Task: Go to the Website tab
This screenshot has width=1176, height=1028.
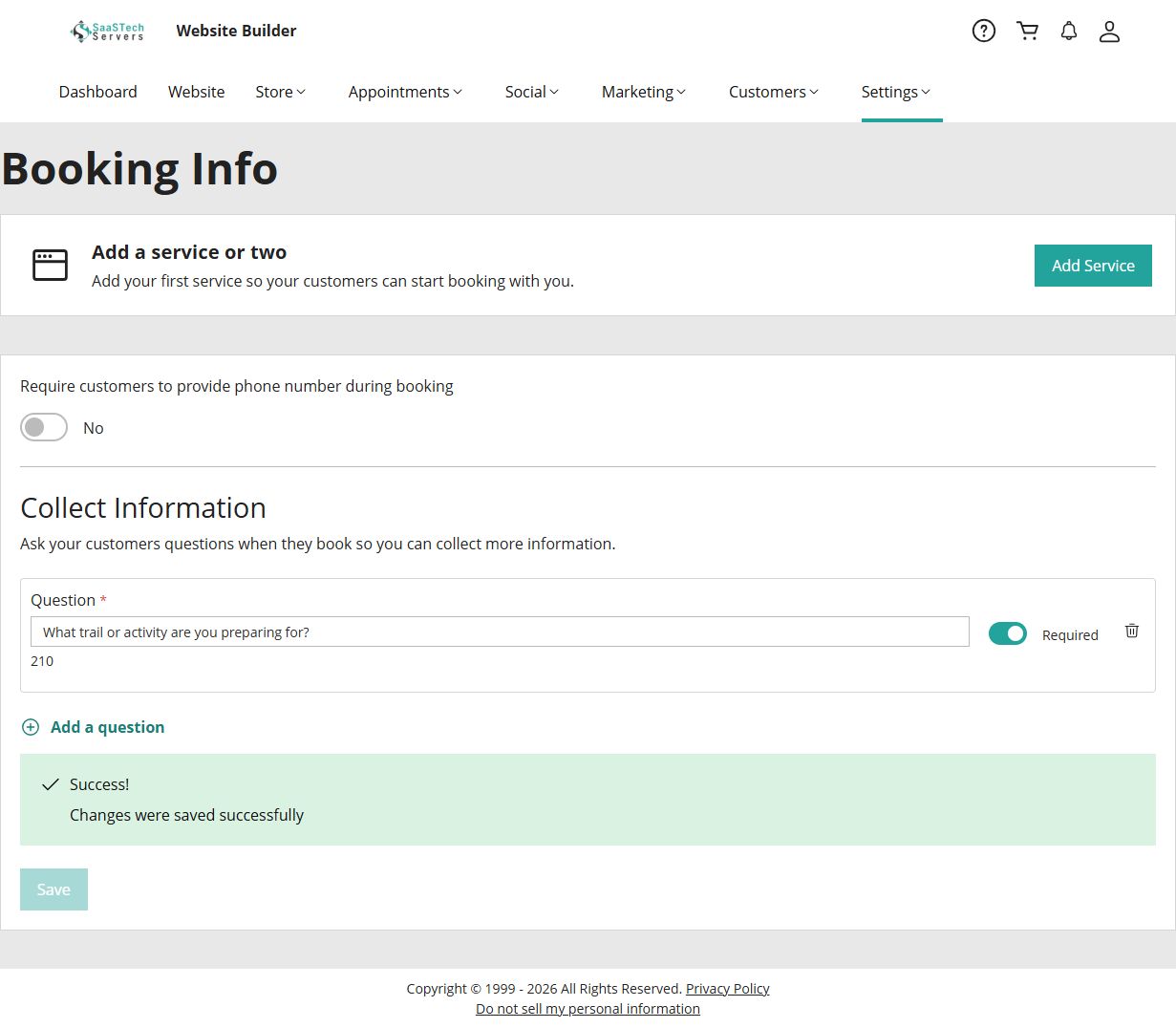Action: (196, 92)
